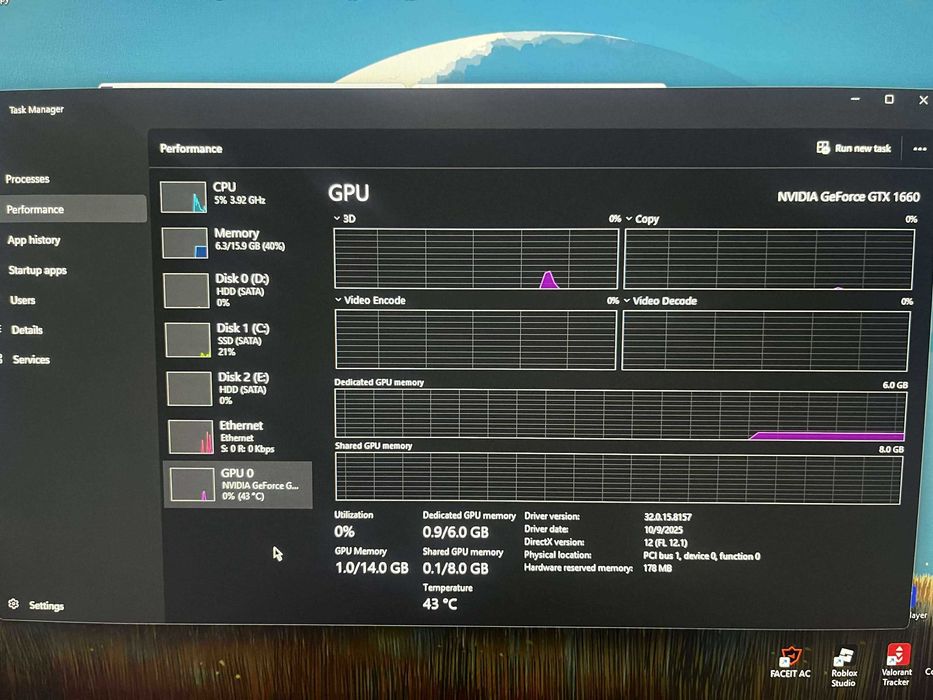Select the Memory usage graph thumbnail
This screenshot has height=700, width=933.
click(184, 243)
